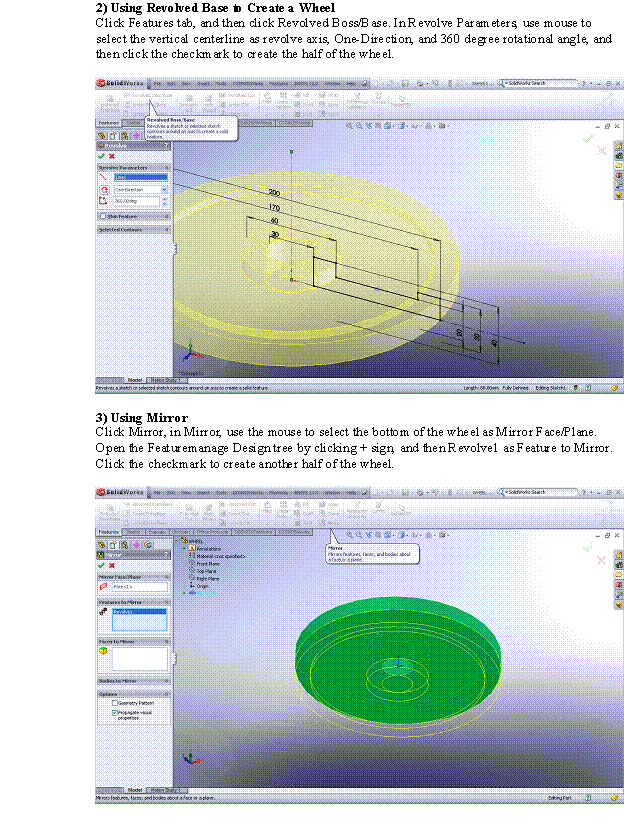
Task: Click the SolidWorks logo in lower screenshot
Action: tap(121, 492)
